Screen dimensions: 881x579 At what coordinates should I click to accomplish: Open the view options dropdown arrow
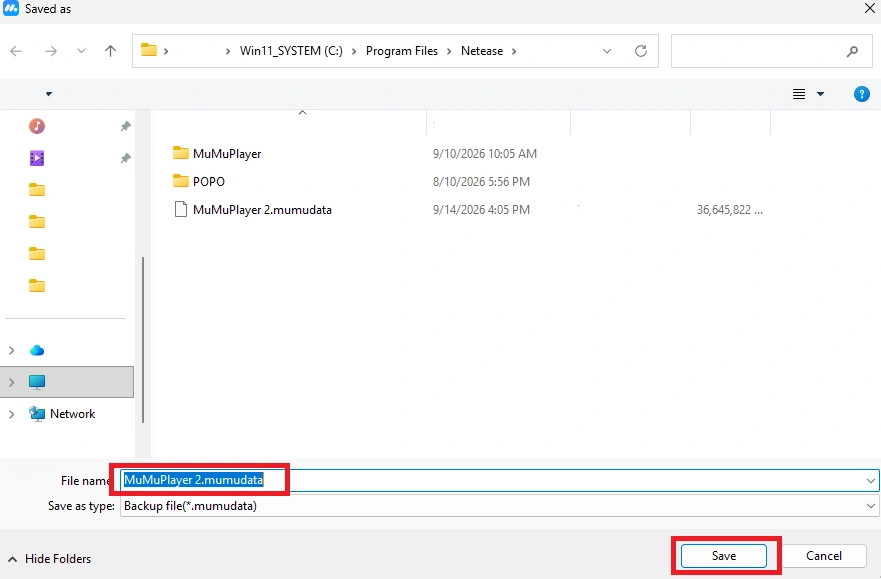(x=820, y=94)
